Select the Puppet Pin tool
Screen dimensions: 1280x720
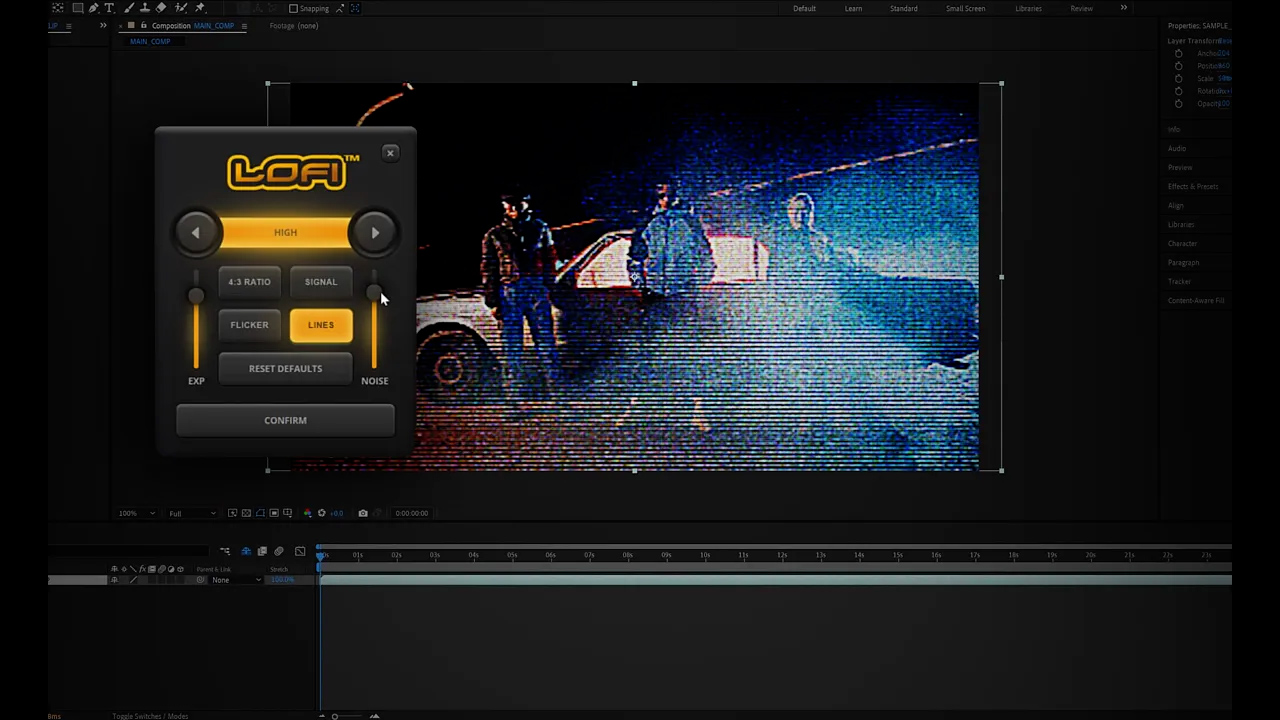[x=199, y=8]
